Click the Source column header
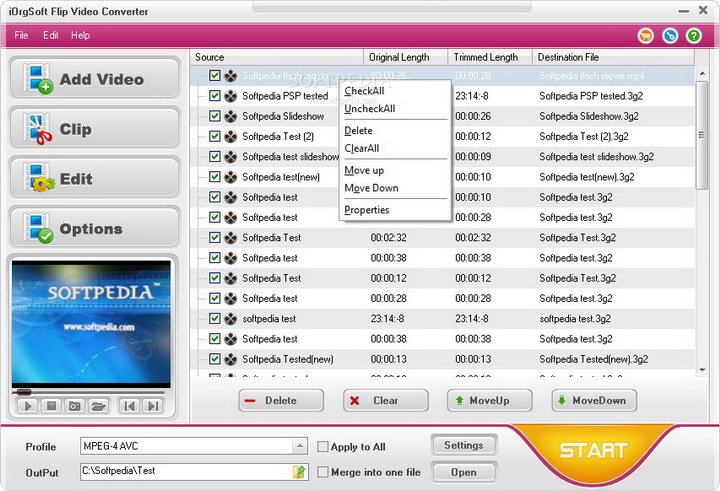The image size is (720, 491). pyautogui.click(x=276, y=57)
